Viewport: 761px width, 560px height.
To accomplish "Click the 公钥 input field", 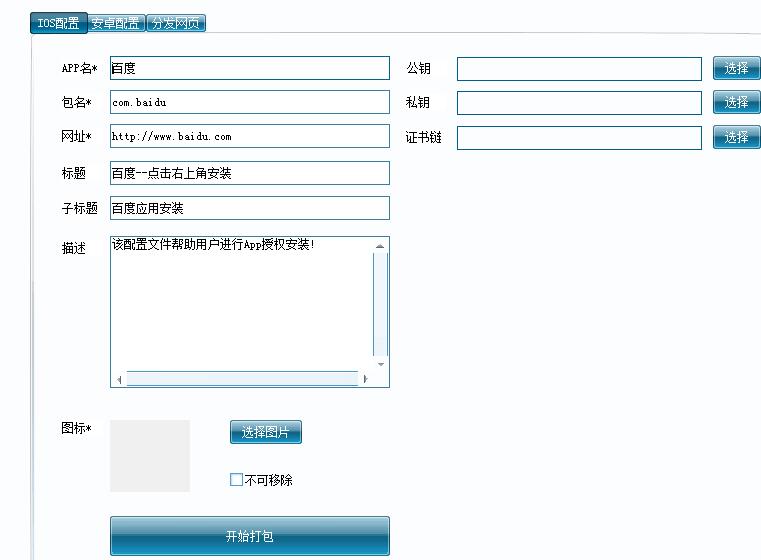I will point(579,69).
